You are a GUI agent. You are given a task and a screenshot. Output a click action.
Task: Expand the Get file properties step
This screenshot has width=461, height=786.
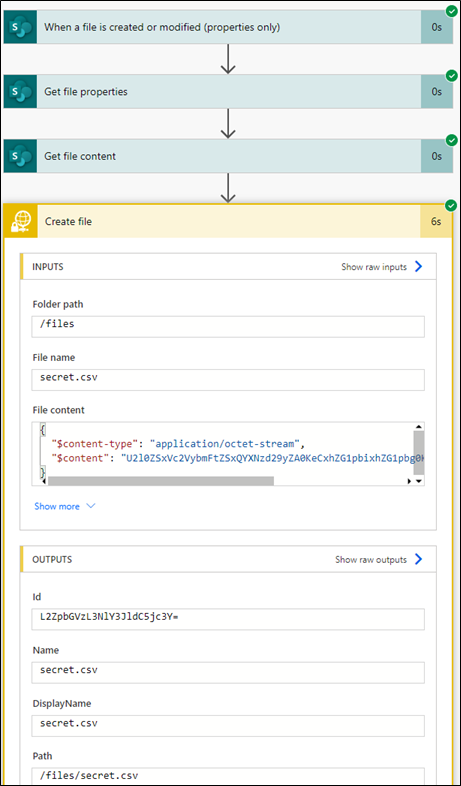click(x=228, y=92)
